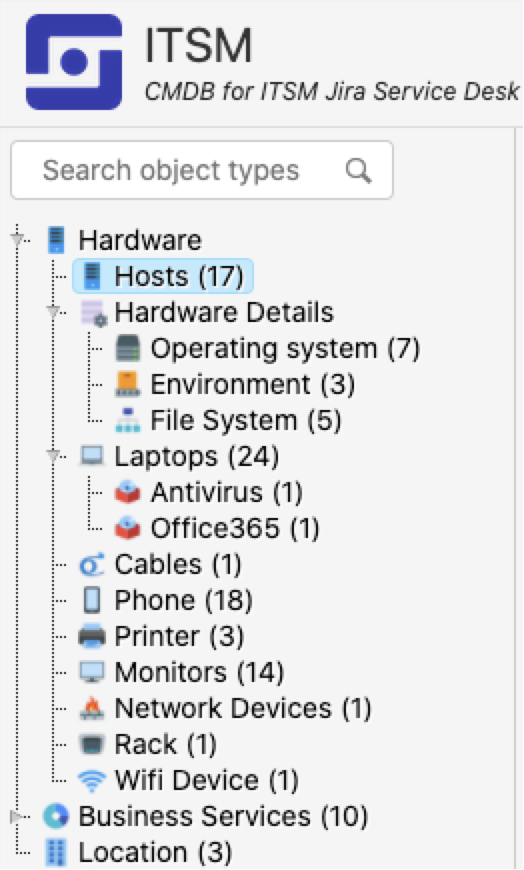This screenshot has width=524, height=870.
Task: Click the File System network icon
Action: (128, 421)
